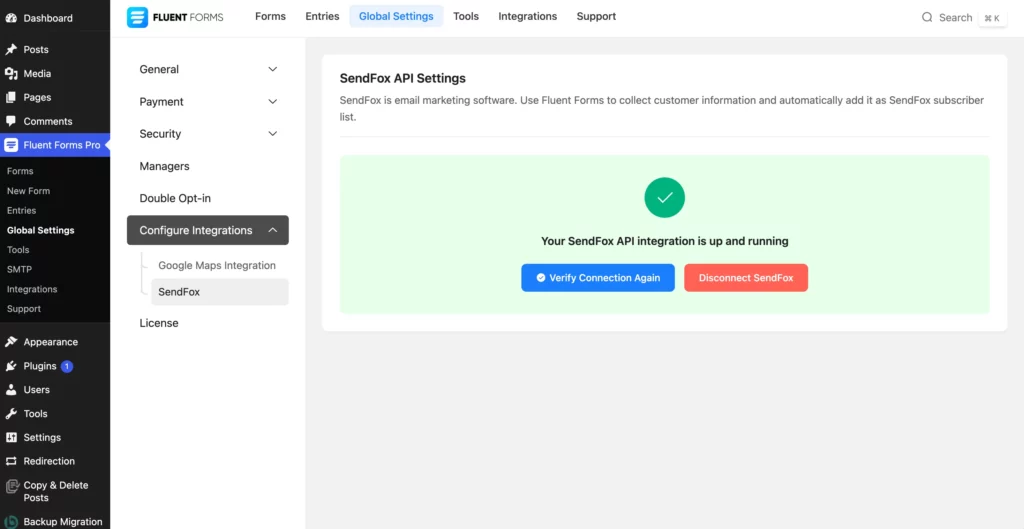This screenshot has width=1024, height=529.
Task: Collapse the Configure Integrations chevron
Action: pyautogui.click(x=273, y=230)
